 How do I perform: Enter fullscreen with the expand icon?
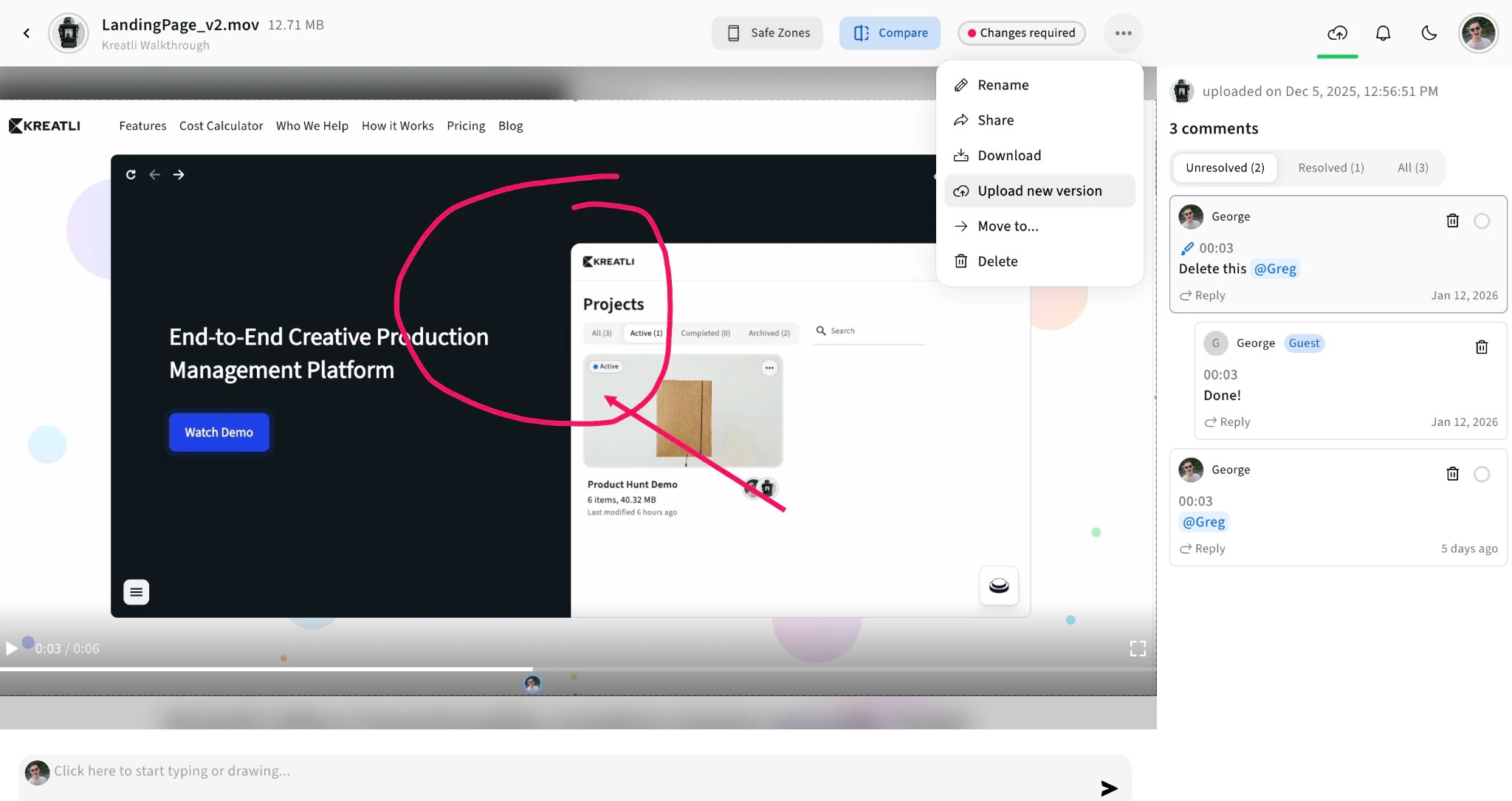[1138, 648]
